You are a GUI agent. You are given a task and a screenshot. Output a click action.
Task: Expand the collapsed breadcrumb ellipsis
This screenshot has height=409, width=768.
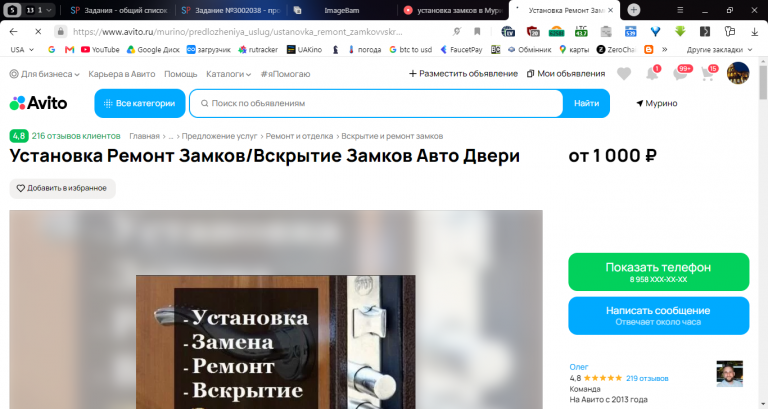click(171, 136)
